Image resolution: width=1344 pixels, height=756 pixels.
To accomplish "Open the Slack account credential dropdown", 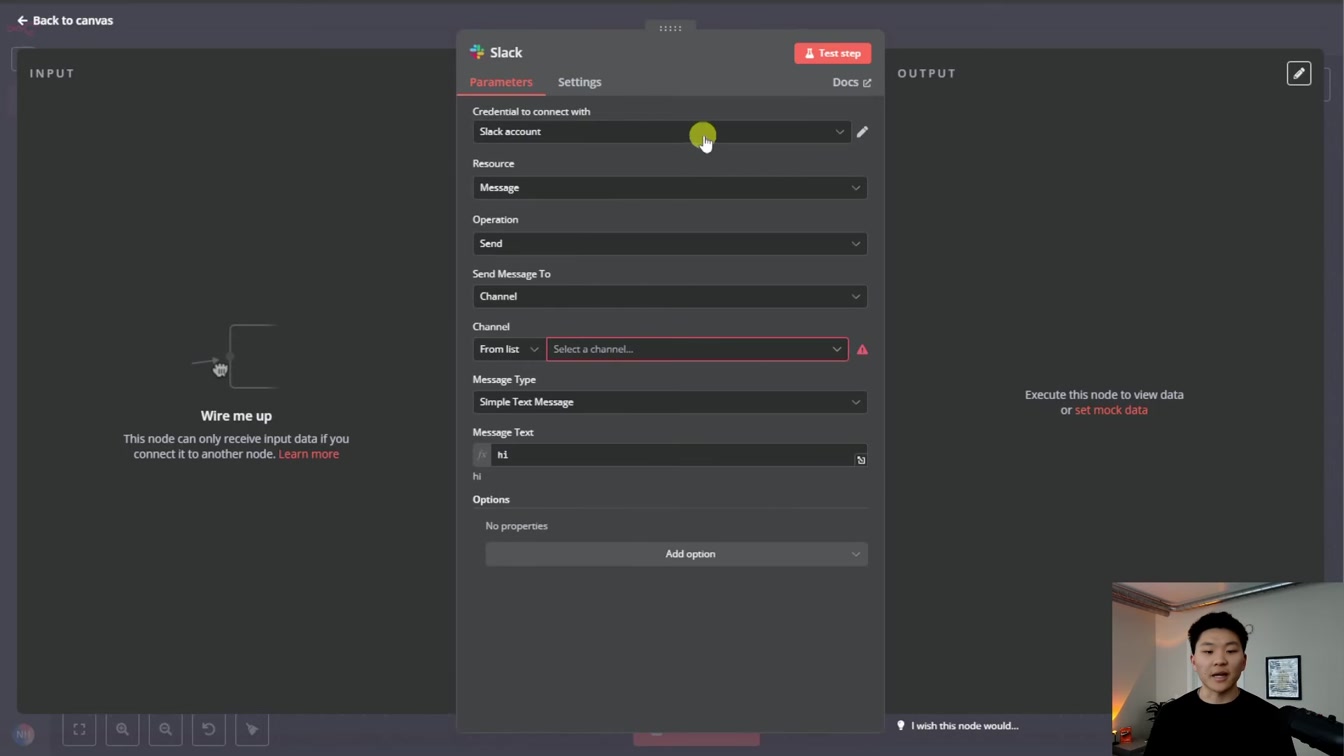I will (x=662, y=131).
